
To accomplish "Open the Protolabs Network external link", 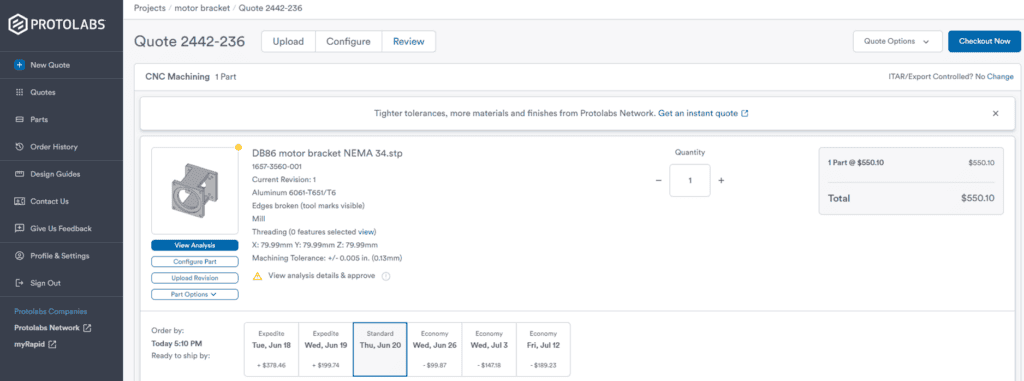I will point(53,327).
